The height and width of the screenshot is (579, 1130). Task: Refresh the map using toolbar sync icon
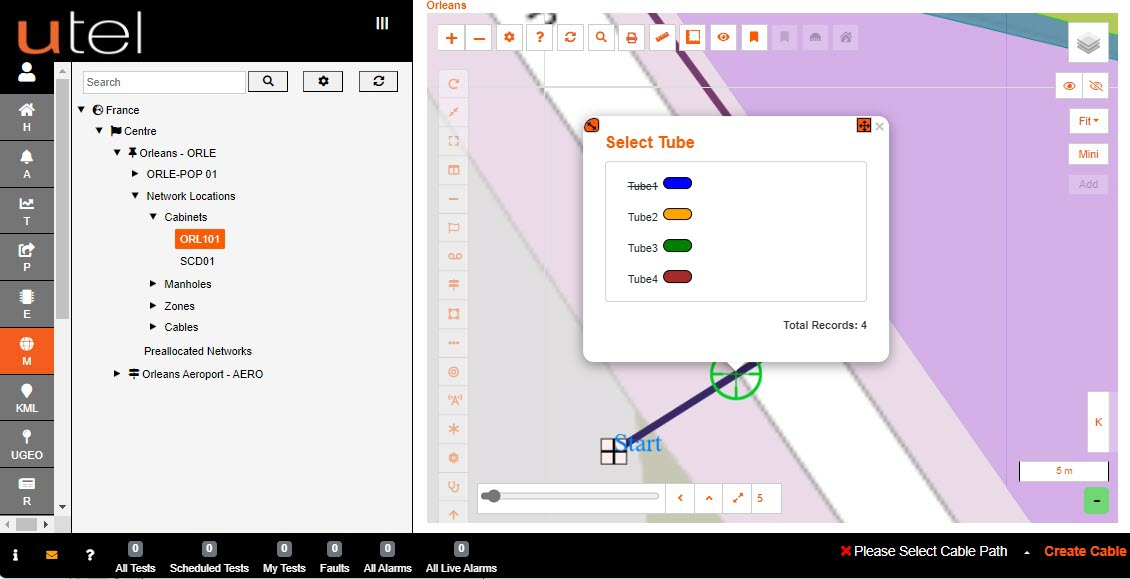pyautogui.click(x=570, y=37)
